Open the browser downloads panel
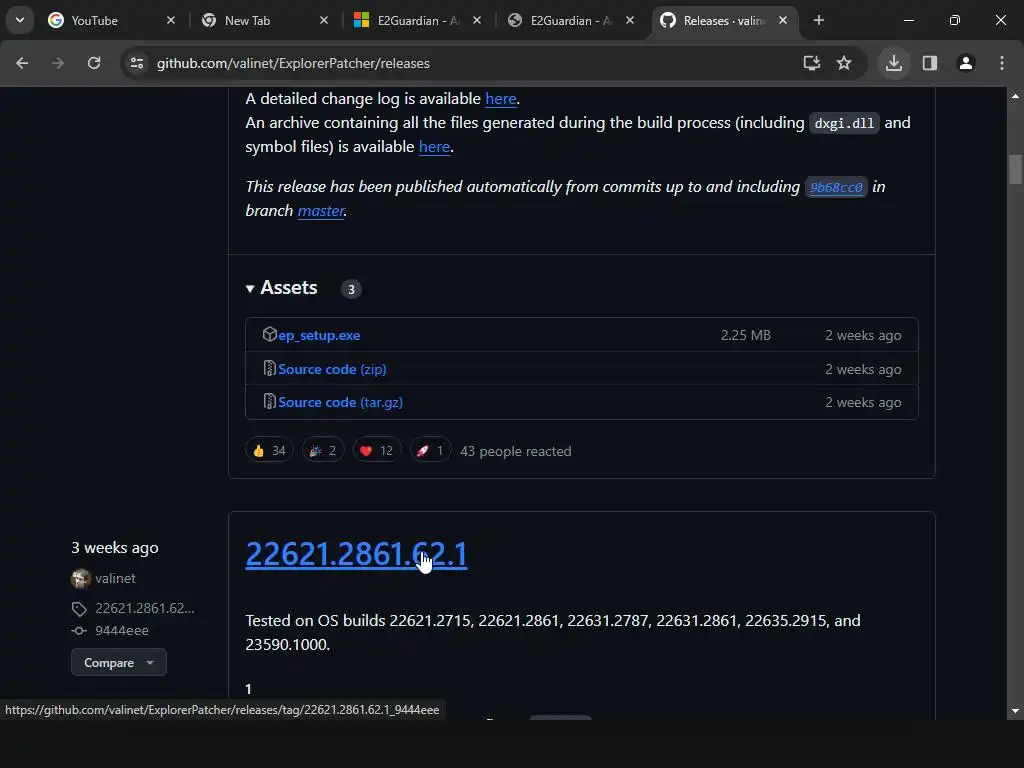 (x=893, y=63)
